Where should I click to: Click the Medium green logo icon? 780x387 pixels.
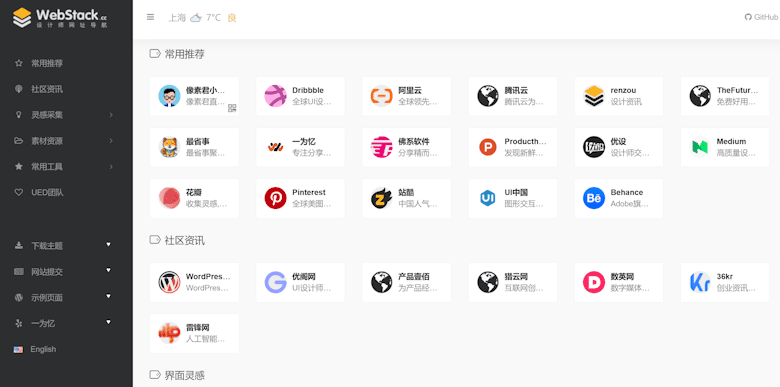(x=700, y=147)
